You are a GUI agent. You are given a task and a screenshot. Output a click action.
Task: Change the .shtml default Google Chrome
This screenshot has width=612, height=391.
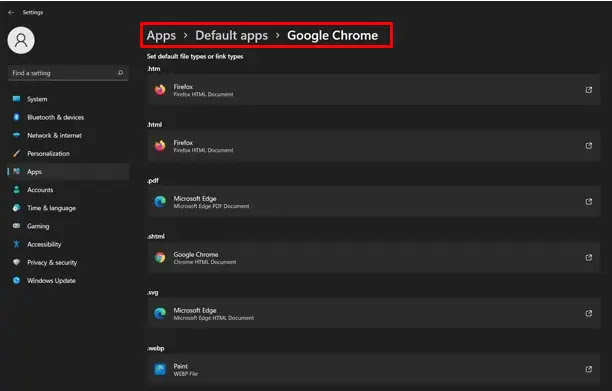tap(374, 258)
